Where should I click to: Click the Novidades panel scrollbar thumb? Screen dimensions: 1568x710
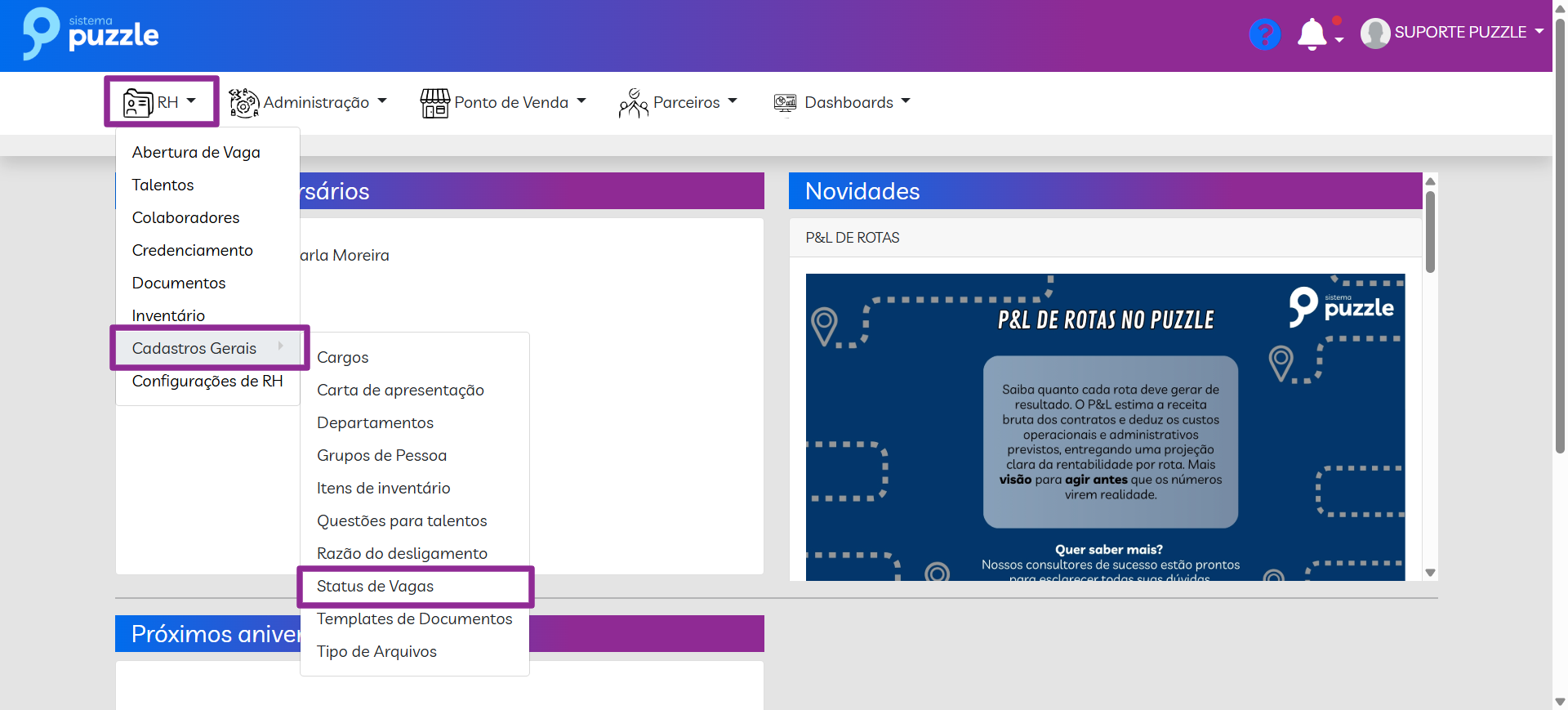click(x=1430, y=231)
